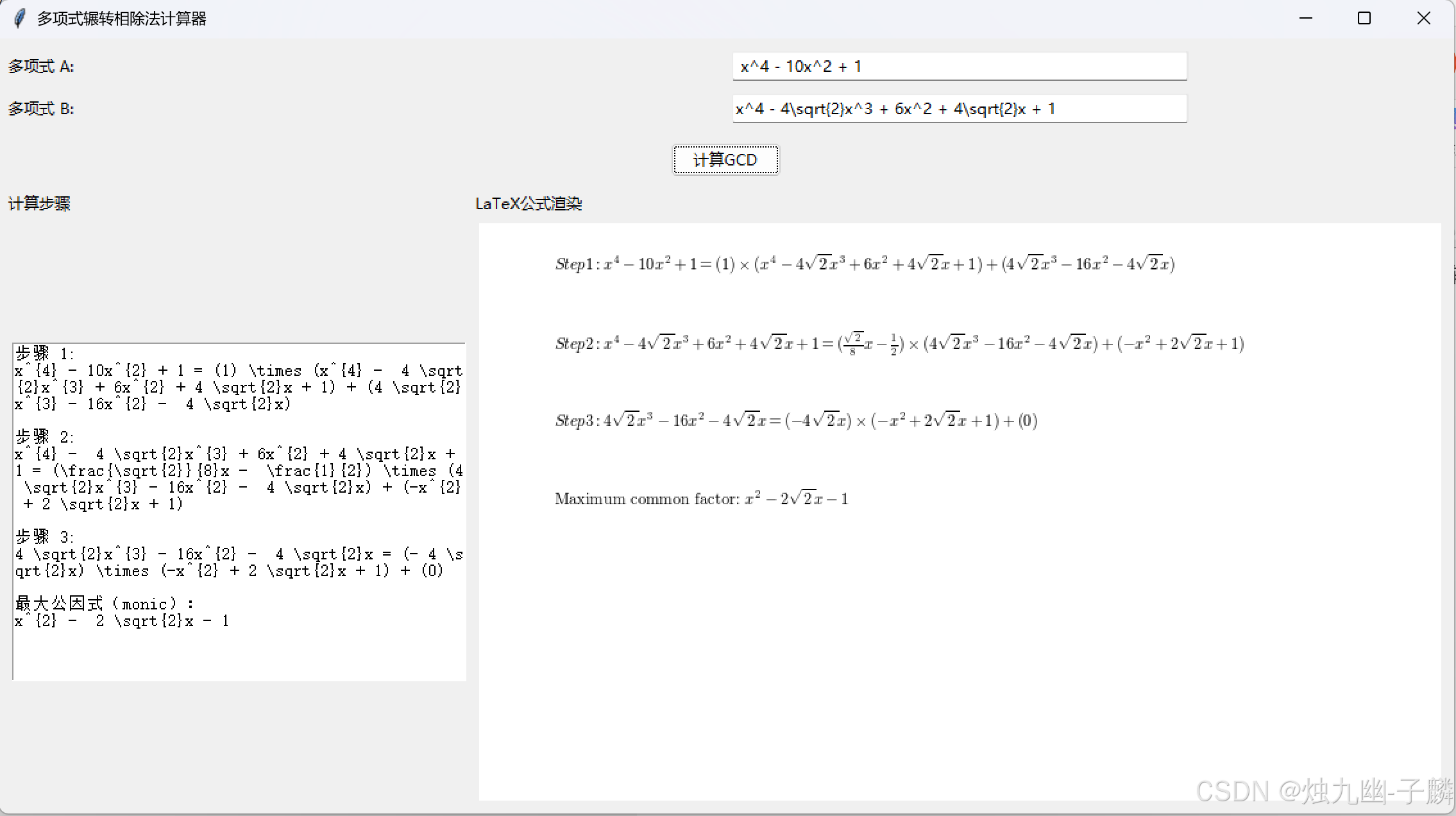Click the feather app icon in title bar

tap(19, 19)
